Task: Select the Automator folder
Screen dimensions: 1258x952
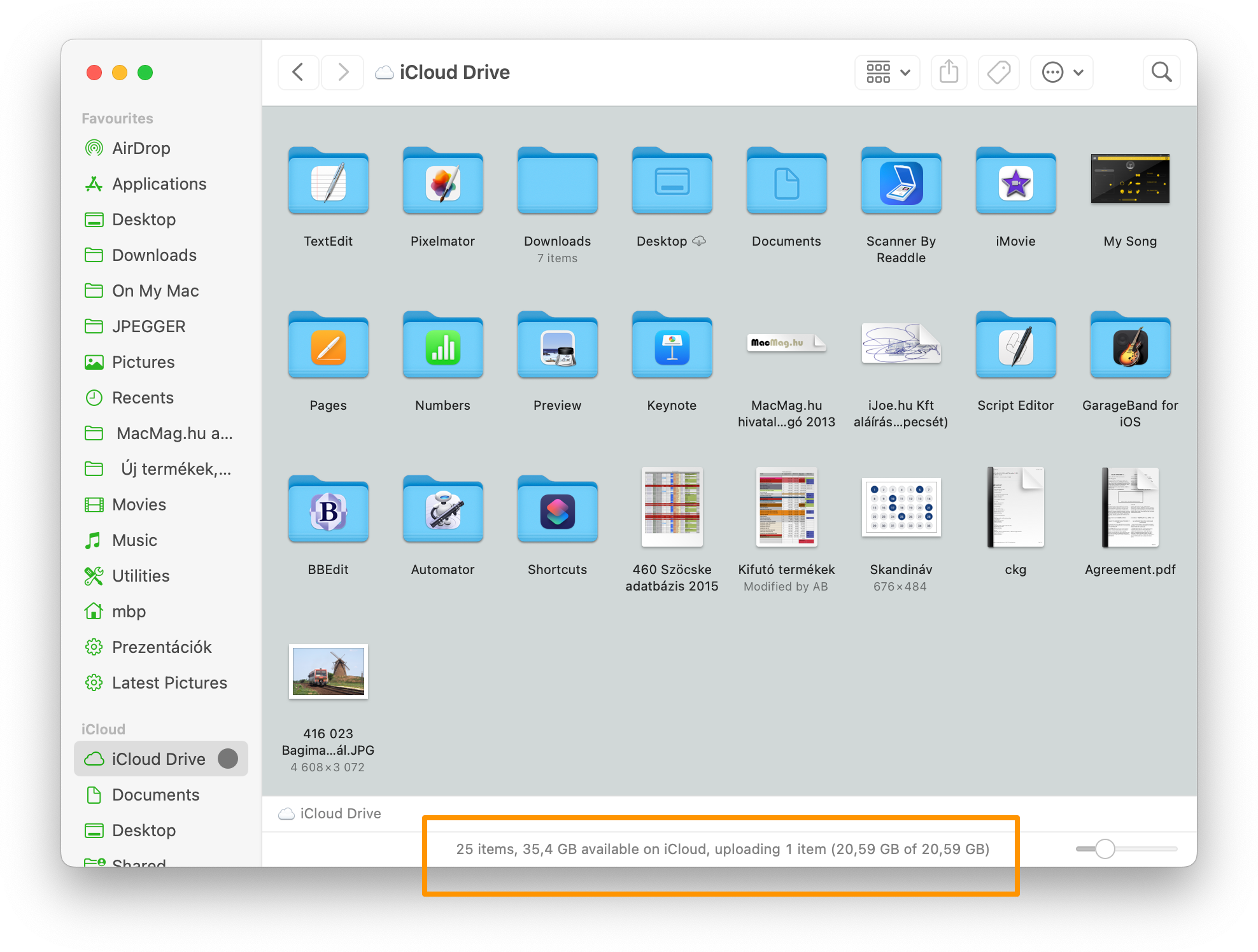Action: click(442, 510)
